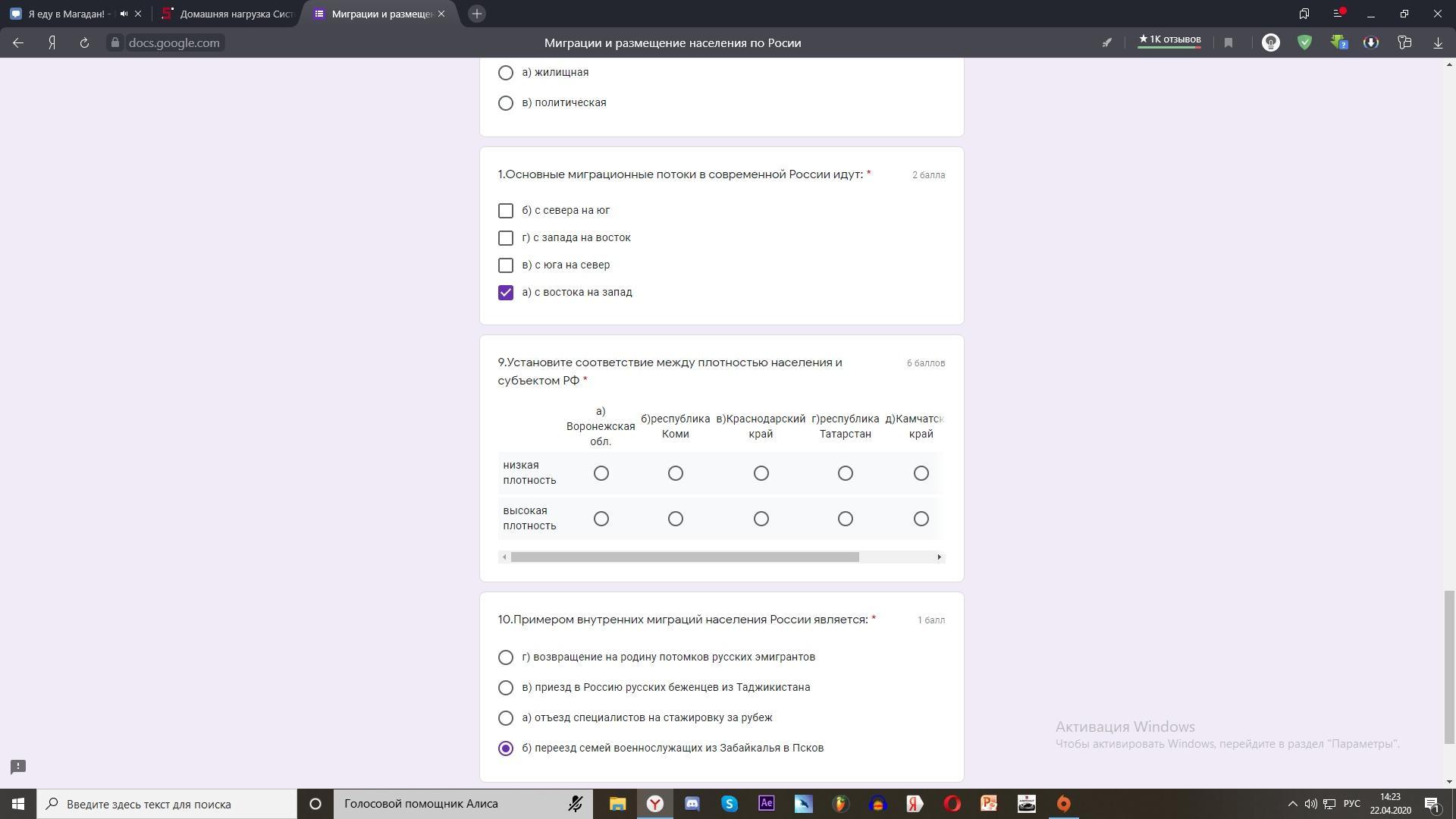Viewport: 1456px width, 819px height.
Task: Bookmark this page with the flag icon
Action: click(x=1228, y=43)
